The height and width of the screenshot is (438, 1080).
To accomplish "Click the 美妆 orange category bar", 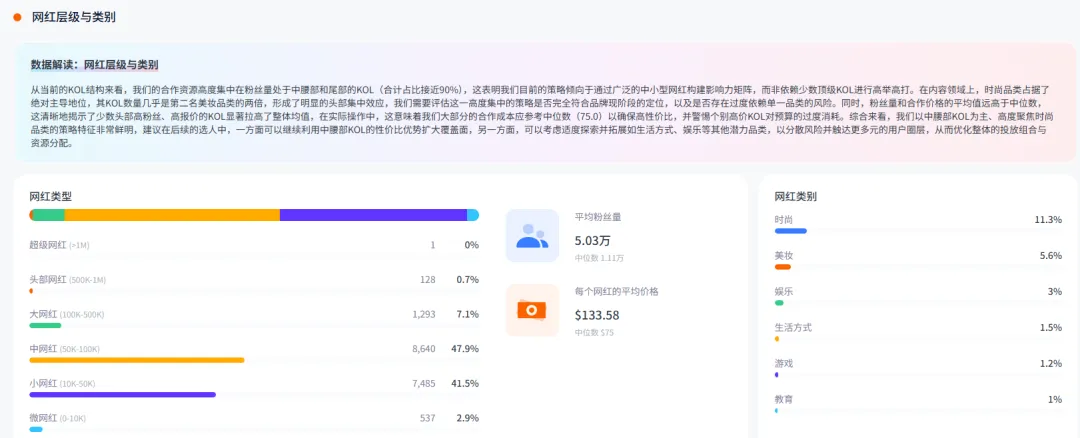I will tap(783, 267).
